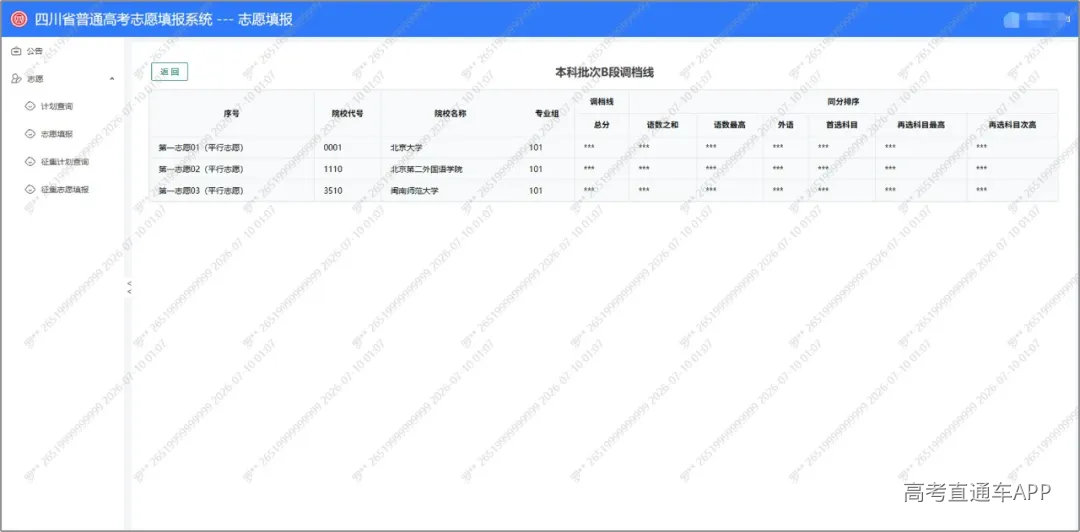The height and width of the screenshot is (532, 1080).
Task: Open 征集志愿填报 in the sidebar
Action: [x=65, y=189]
